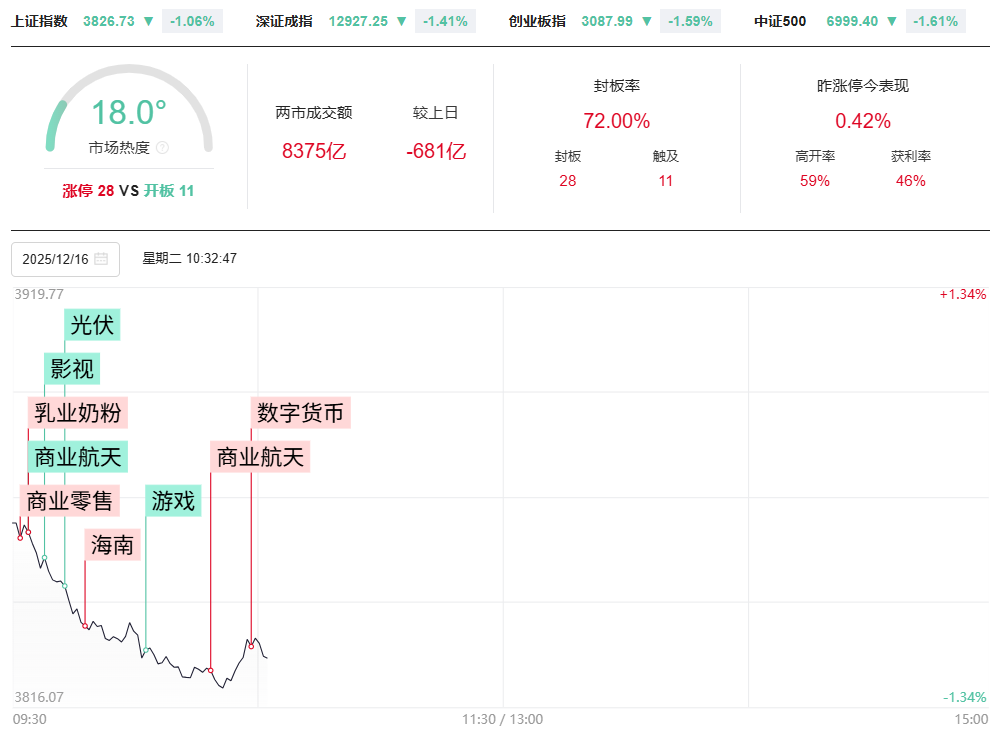This screenshot has height=735, width=1001.
Task: Click the green dot marker under 游戏
Action: point(146,650)
